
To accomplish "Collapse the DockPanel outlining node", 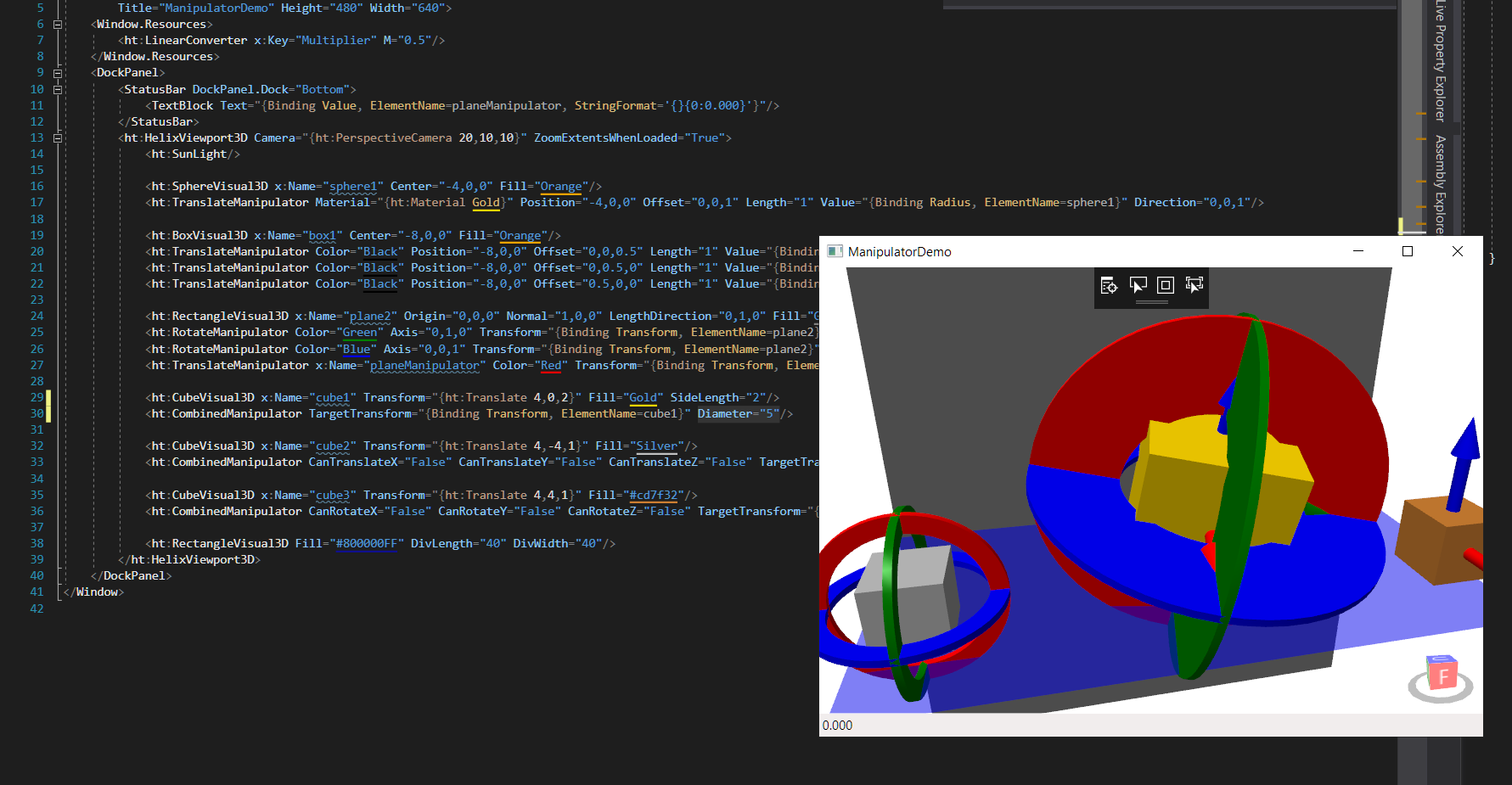I will click(58, 73).
